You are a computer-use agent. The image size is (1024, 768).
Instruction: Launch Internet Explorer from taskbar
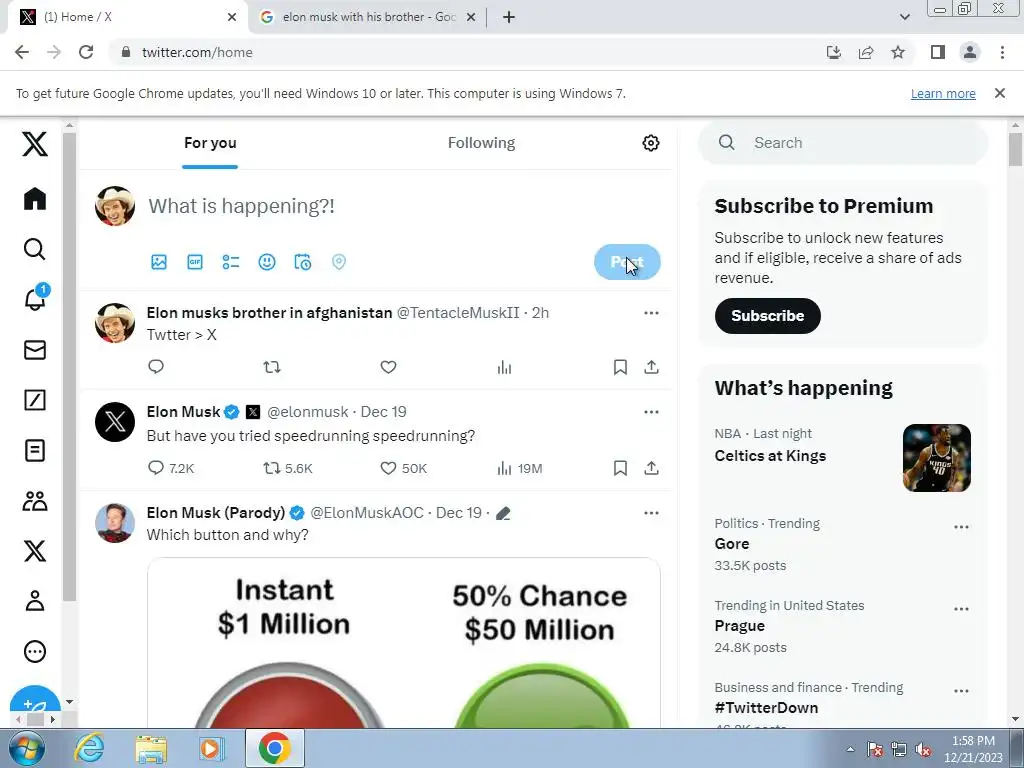click(x=89, y=748)
